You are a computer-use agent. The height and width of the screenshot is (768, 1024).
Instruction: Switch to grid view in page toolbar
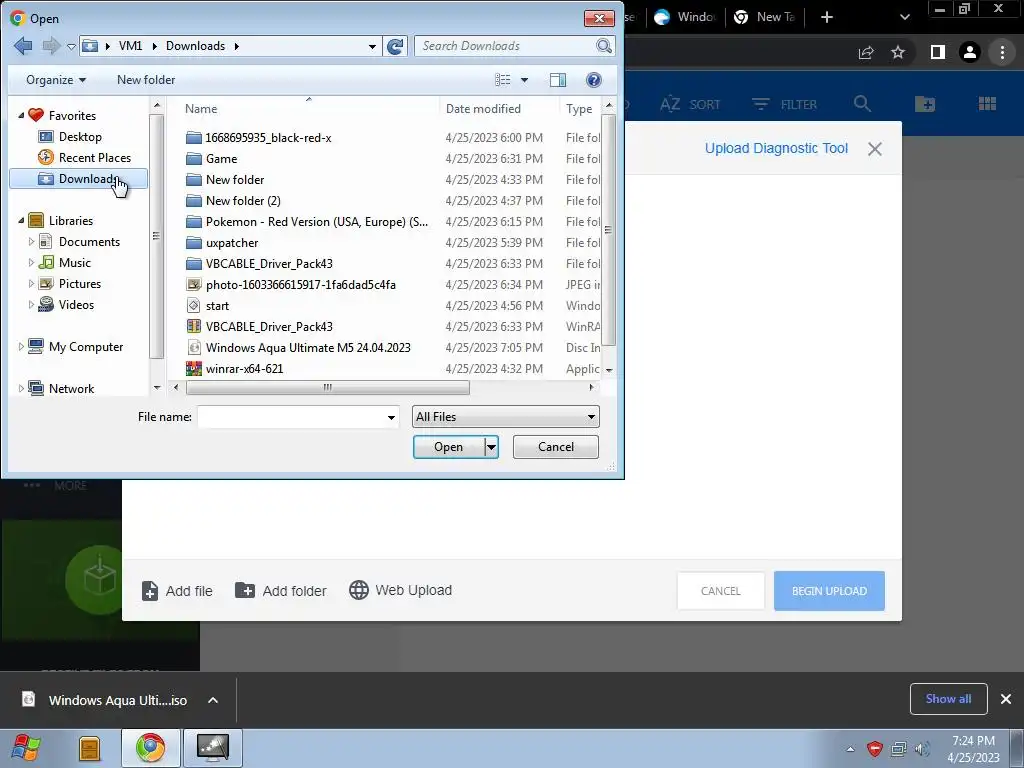[987, 104]
